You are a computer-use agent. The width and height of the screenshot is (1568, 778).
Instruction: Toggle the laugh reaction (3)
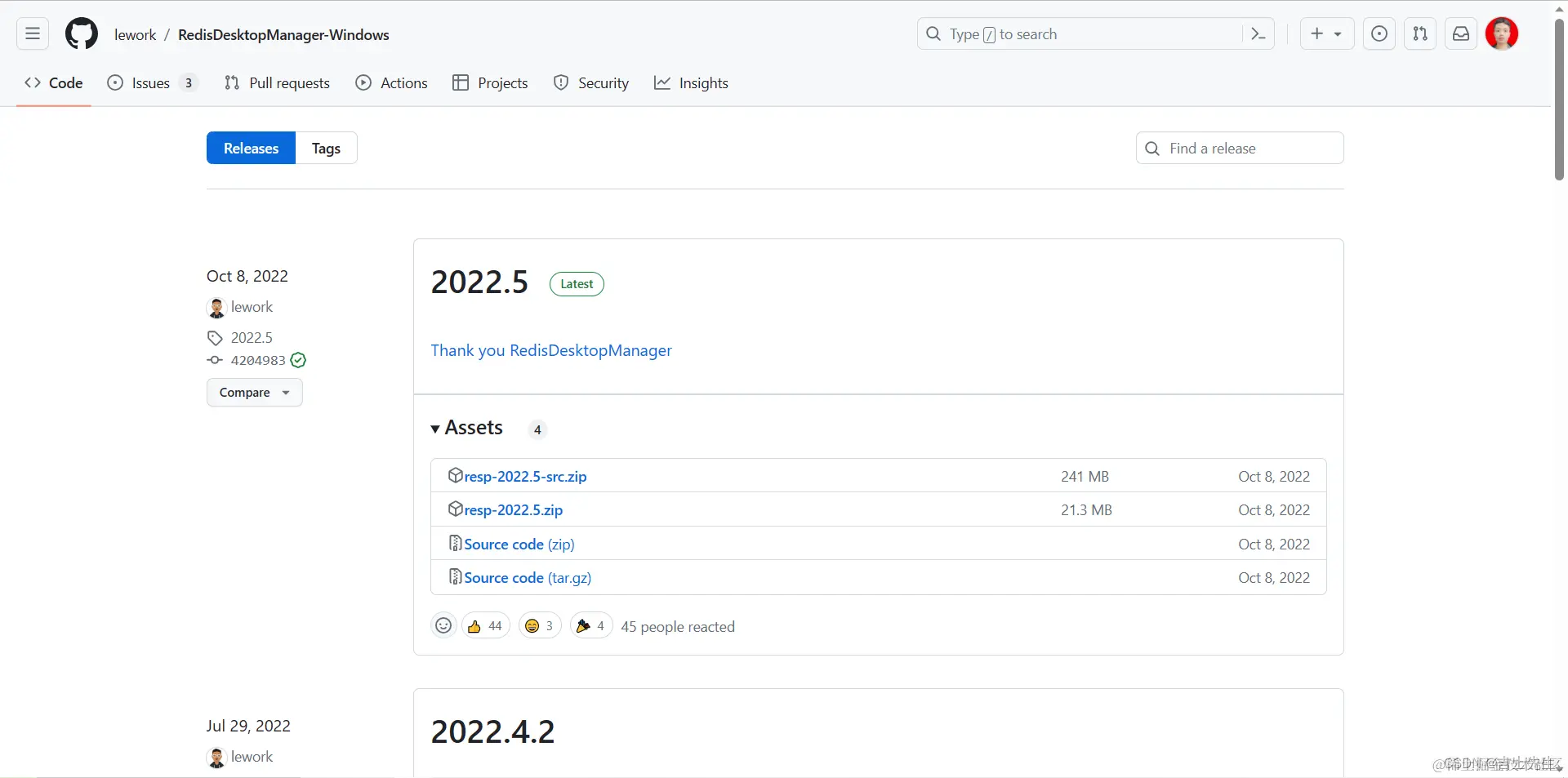(540, 626)
